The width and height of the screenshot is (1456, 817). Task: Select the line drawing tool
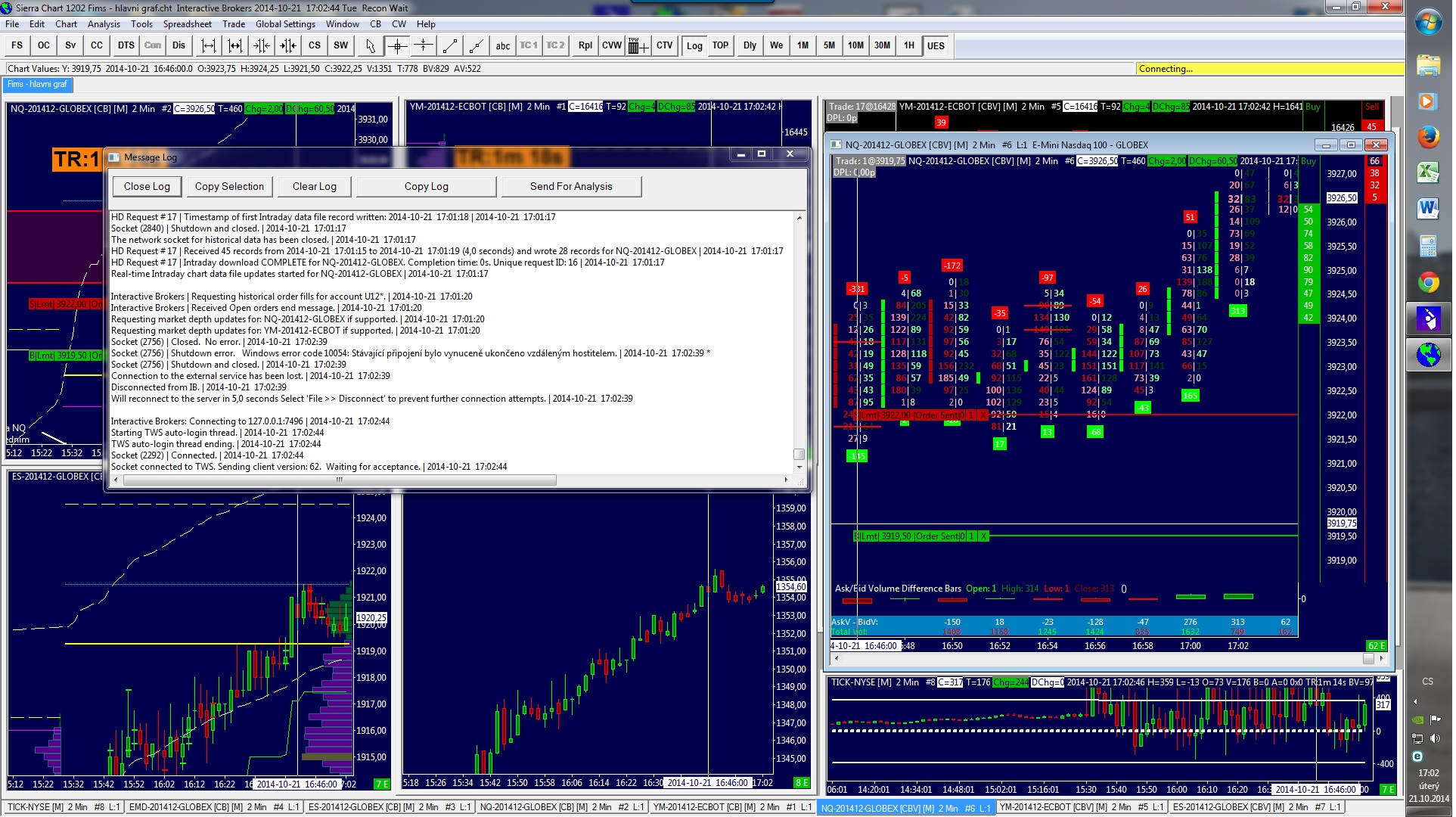[449, 45]
